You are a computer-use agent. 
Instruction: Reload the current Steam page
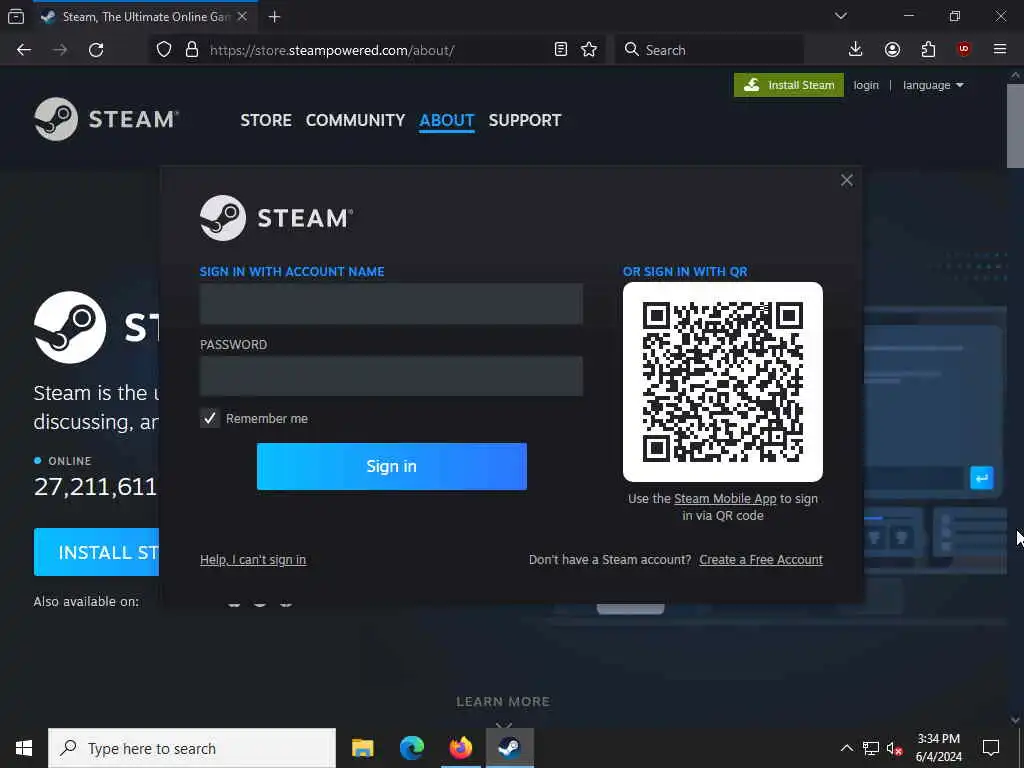96,50
